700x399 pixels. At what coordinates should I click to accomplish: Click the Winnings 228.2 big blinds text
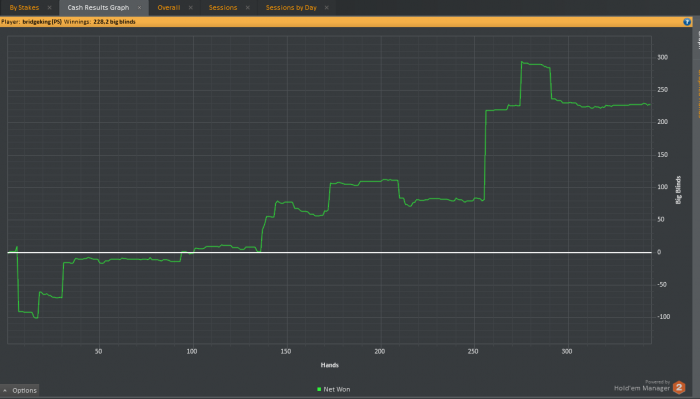pos(100,21)
